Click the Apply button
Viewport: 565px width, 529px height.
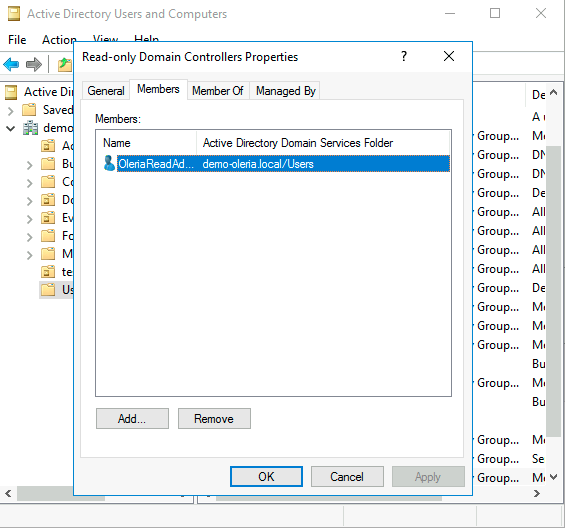pyautogui.click(x=428, y=476)
